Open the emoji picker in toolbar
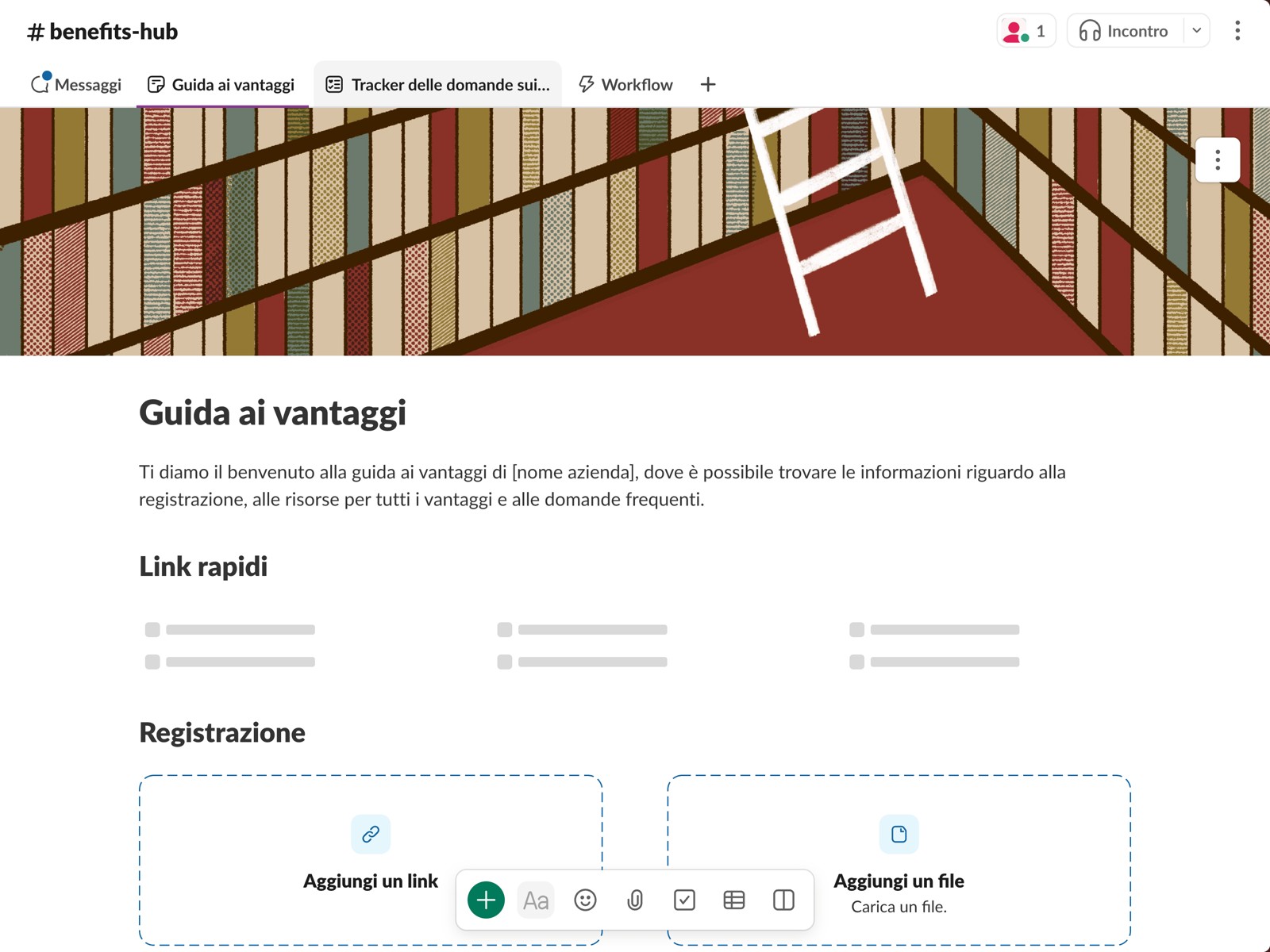This screenshot has width=1270, height=952. [585, 900]
